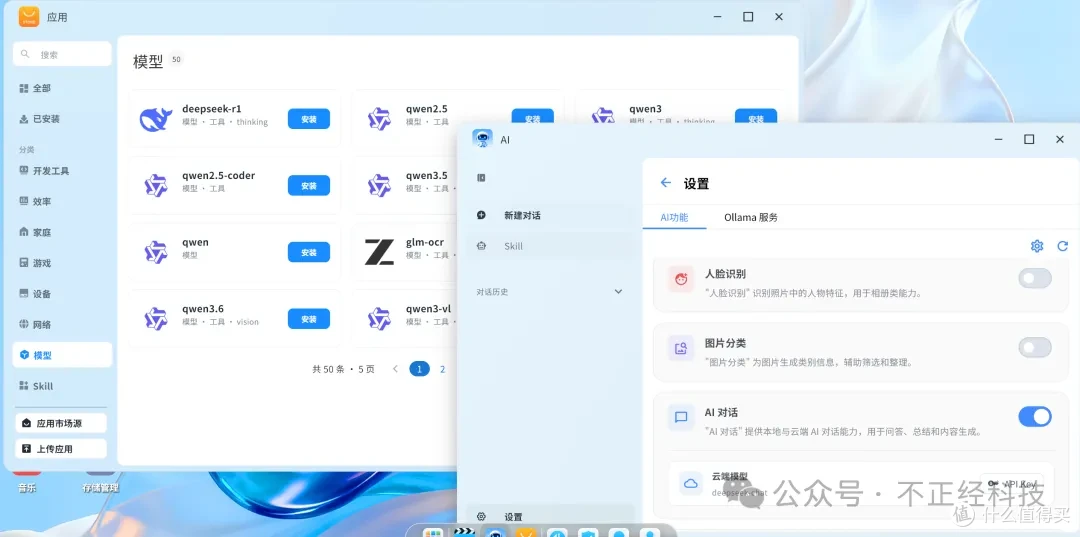This screenshot has width=1080, height=537.
Task: Start a new chat with 新建对话
Action: (x=549, y=215)
